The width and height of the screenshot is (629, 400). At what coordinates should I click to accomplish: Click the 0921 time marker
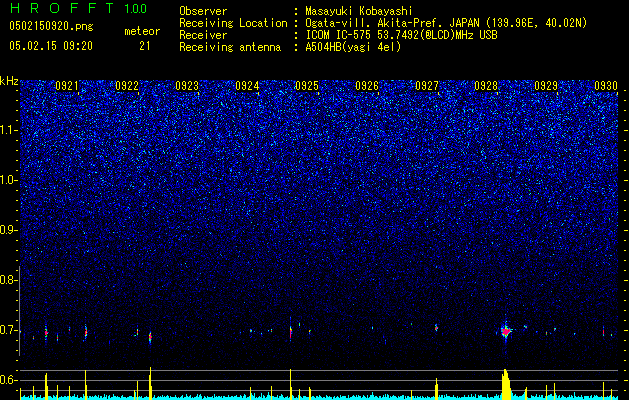(x=67, y=86)
